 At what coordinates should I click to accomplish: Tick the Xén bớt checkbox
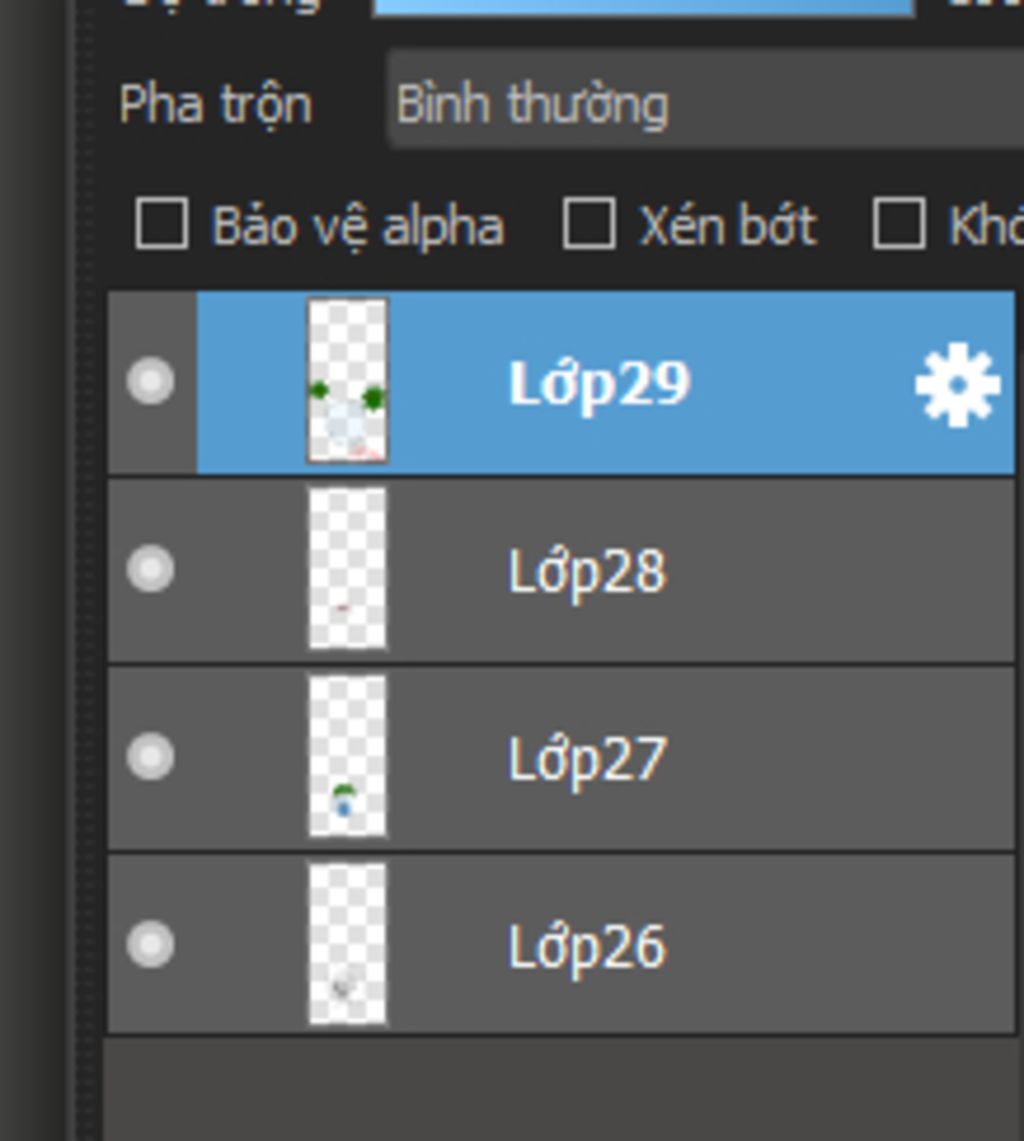point(589,223)
